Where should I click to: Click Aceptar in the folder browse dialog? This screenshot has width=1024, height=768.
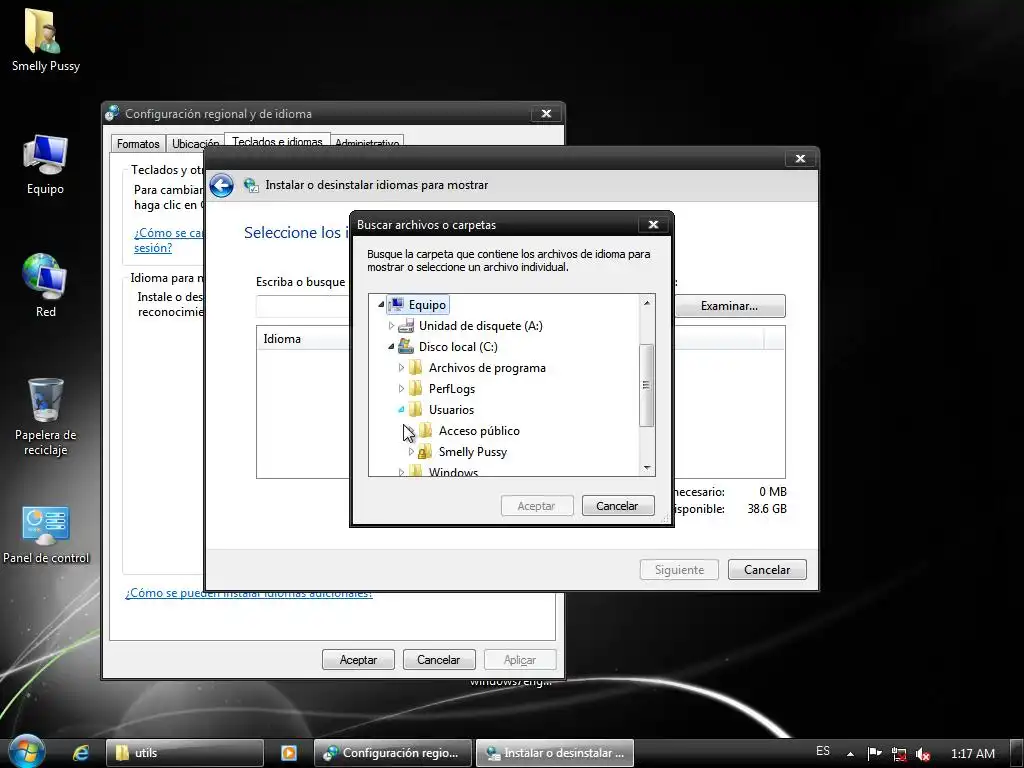[x=537, y=506]
